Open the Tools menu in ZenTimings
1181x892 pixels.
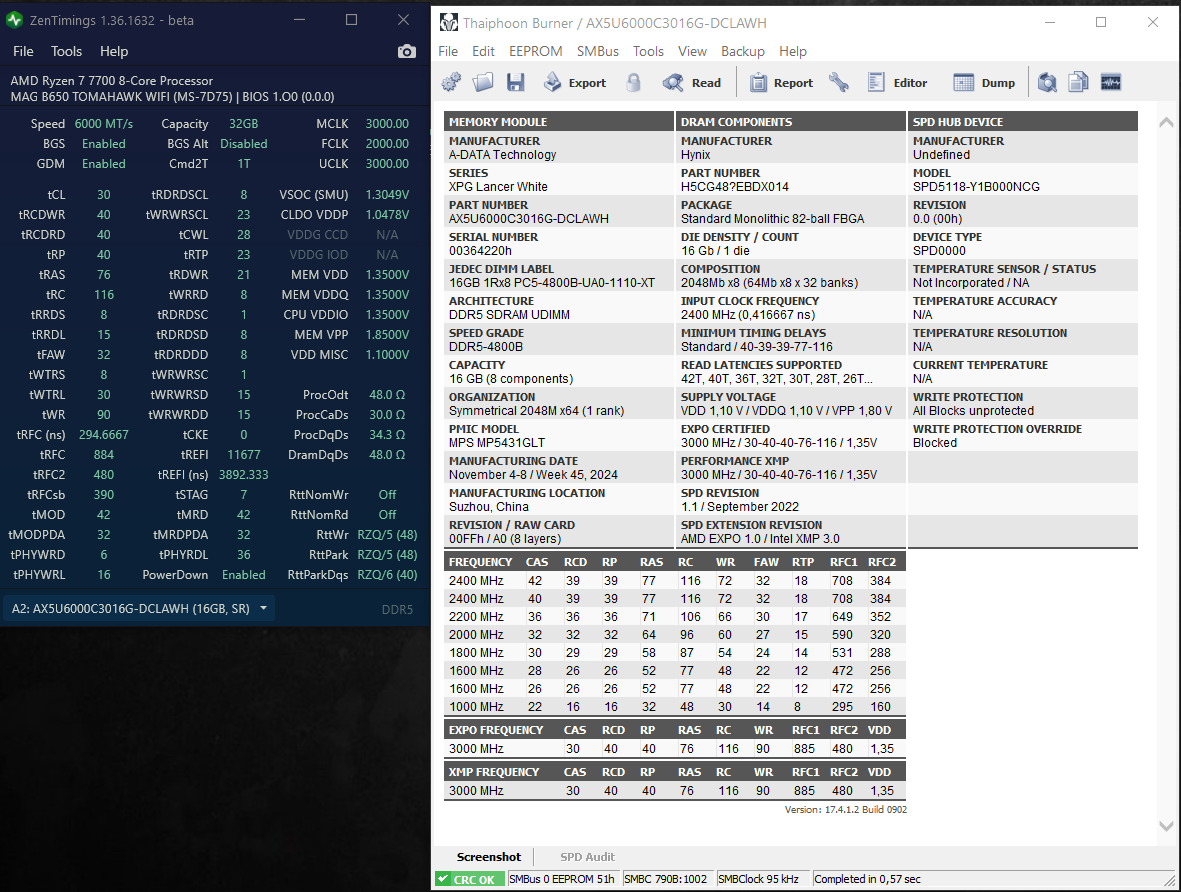coord(66,51)
